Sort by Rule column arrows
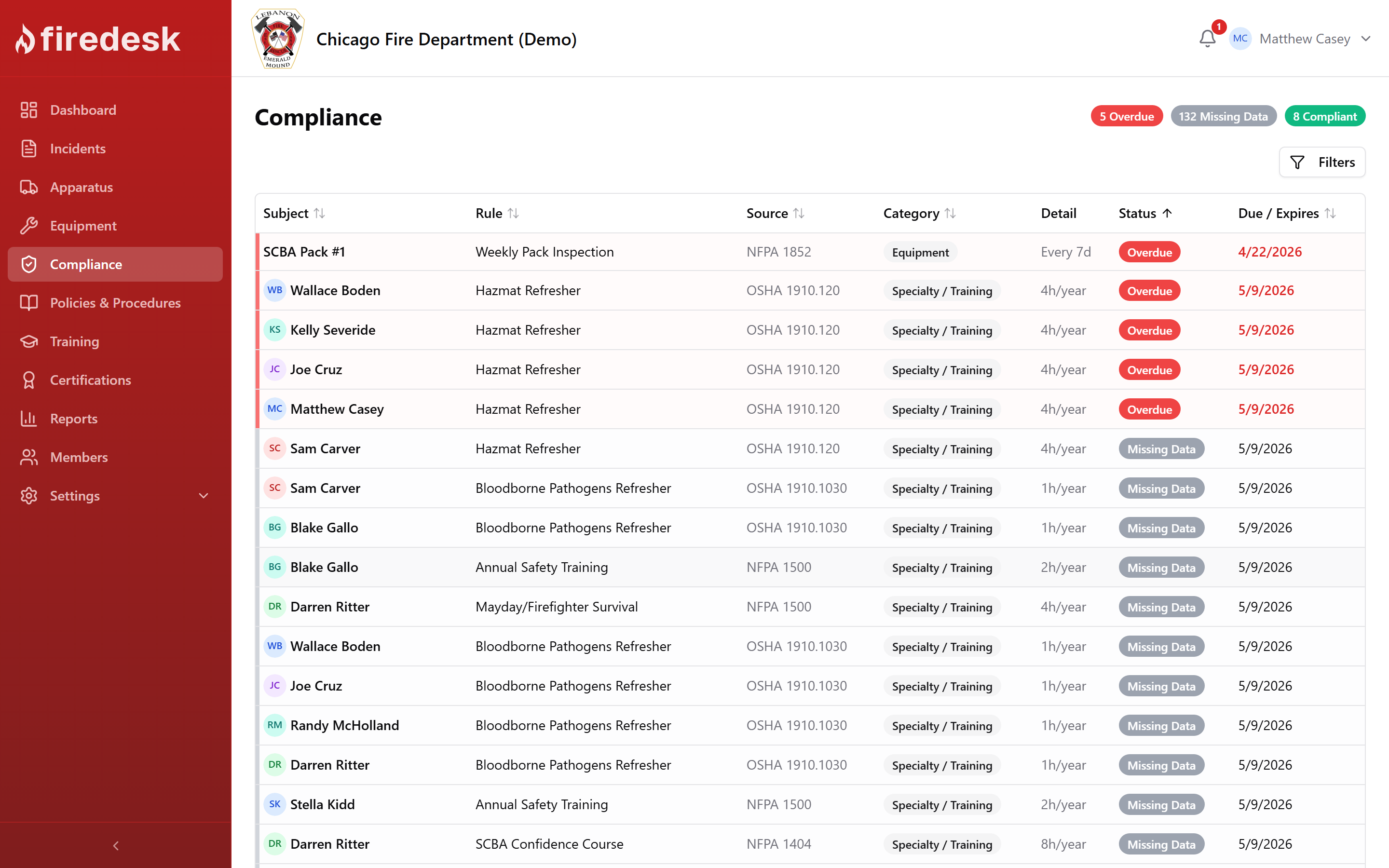 coord(513,213)
